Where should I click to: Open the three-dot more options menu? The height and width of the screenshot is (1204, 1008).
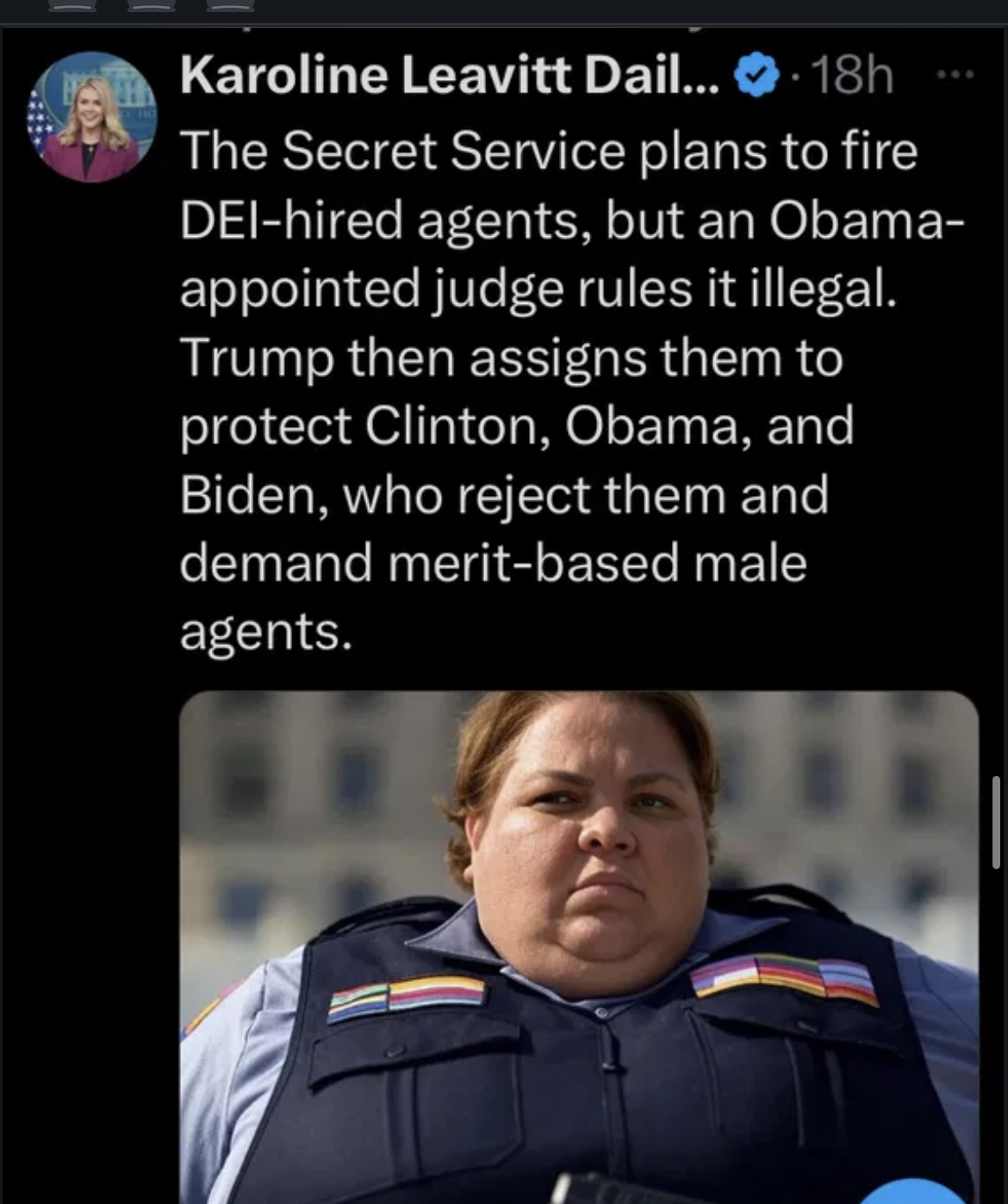click(x=956, y=76)
